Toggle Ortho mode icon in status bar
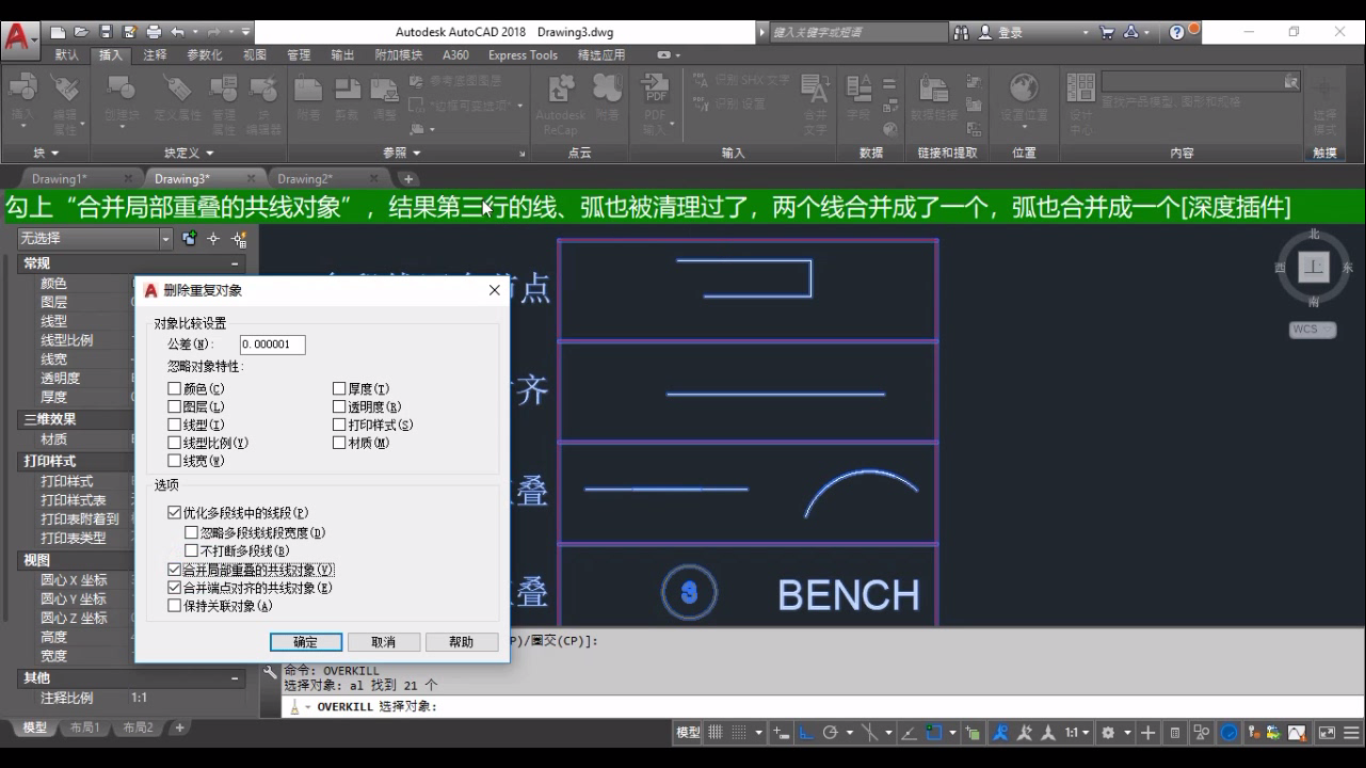 pos(806,733)
